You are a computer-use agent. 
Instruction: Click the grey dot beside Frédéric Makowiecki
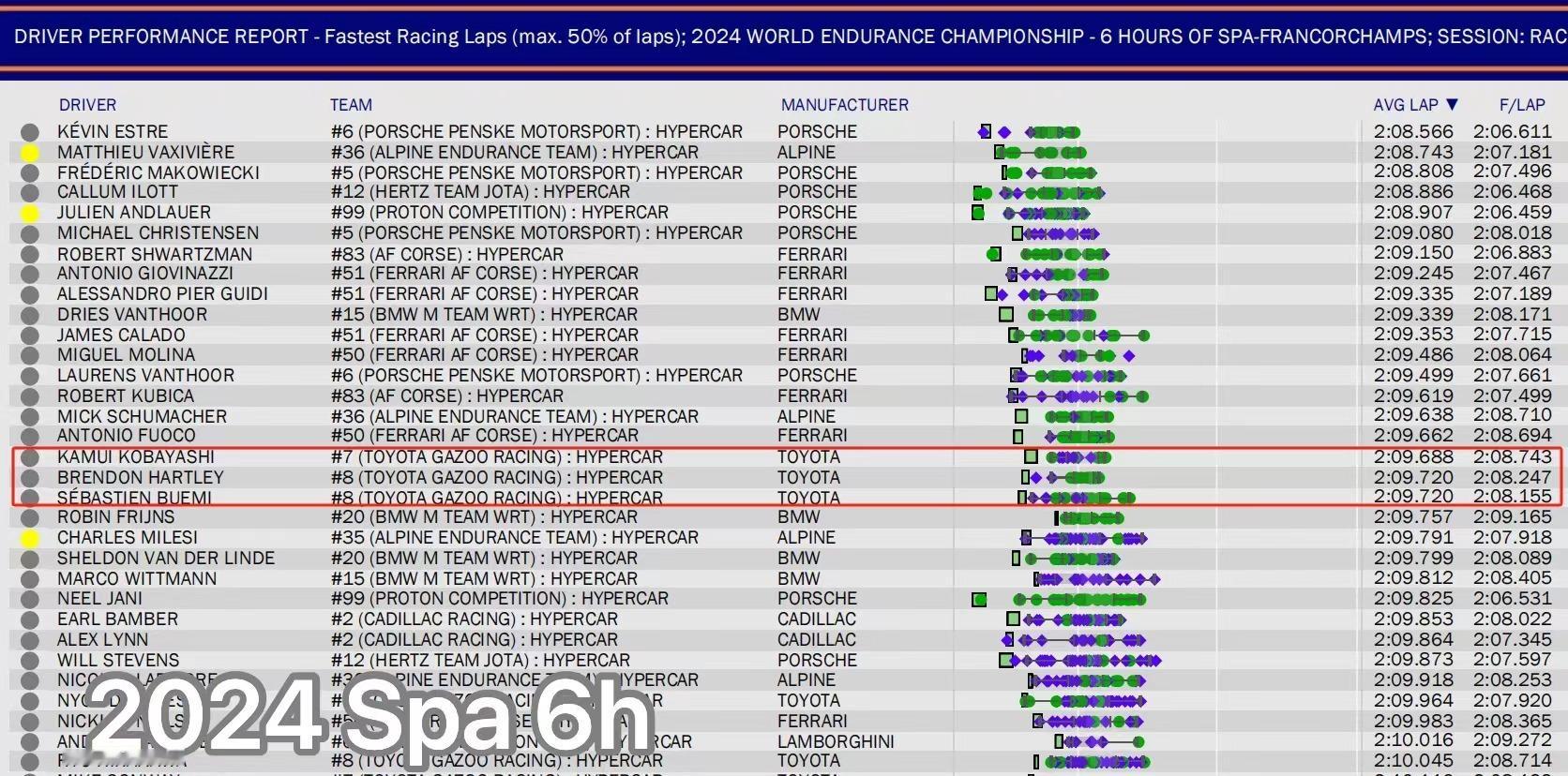(30, 173)
